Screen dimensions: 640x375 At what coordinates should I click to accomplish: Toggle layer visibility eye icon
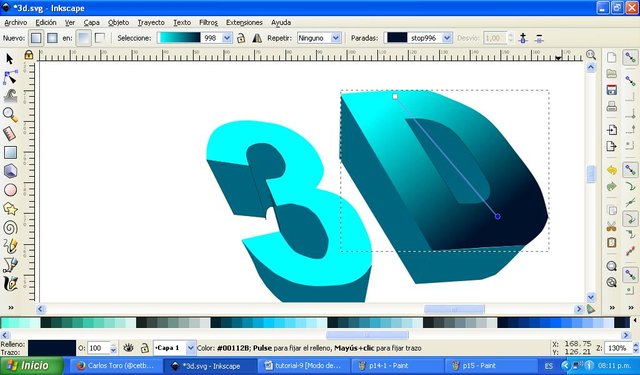(x=129, y=348)
